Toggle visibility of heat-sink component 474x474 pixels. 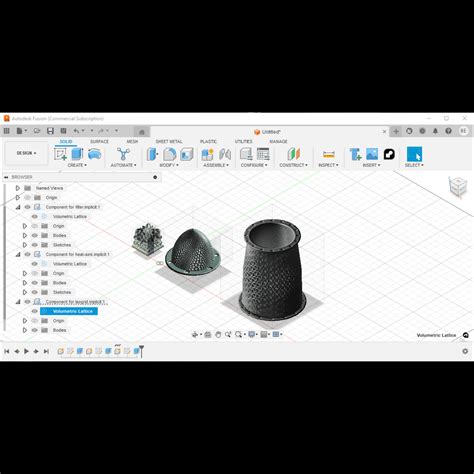click(28, 254)
